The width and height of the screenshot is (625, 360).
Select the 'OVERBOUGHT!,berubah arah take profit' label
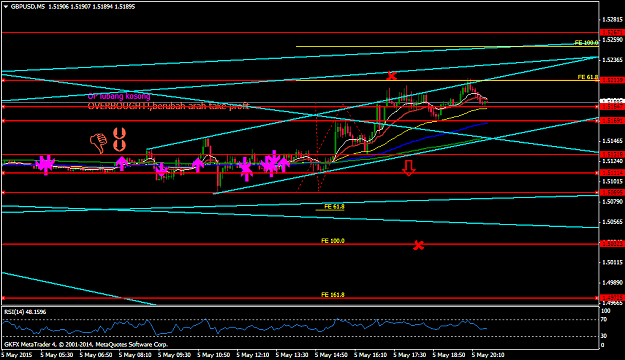(x=168, y=106)
